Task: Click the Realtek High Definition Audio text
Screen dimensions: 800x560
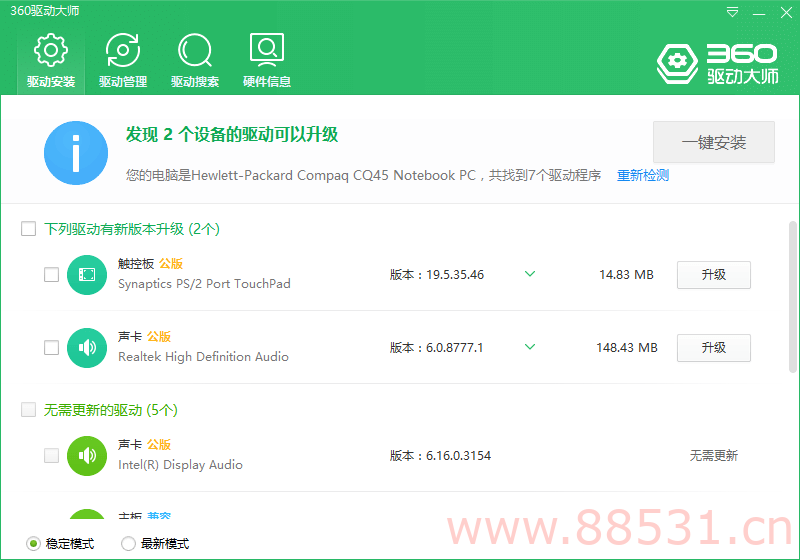Action: click(x=203, y=357)
